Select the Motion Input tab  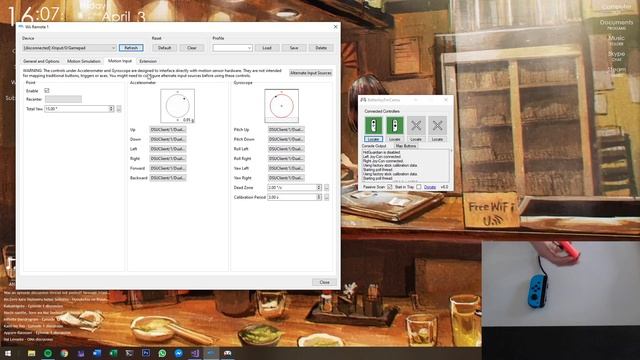pyautogui.click(x=120, y=61)
